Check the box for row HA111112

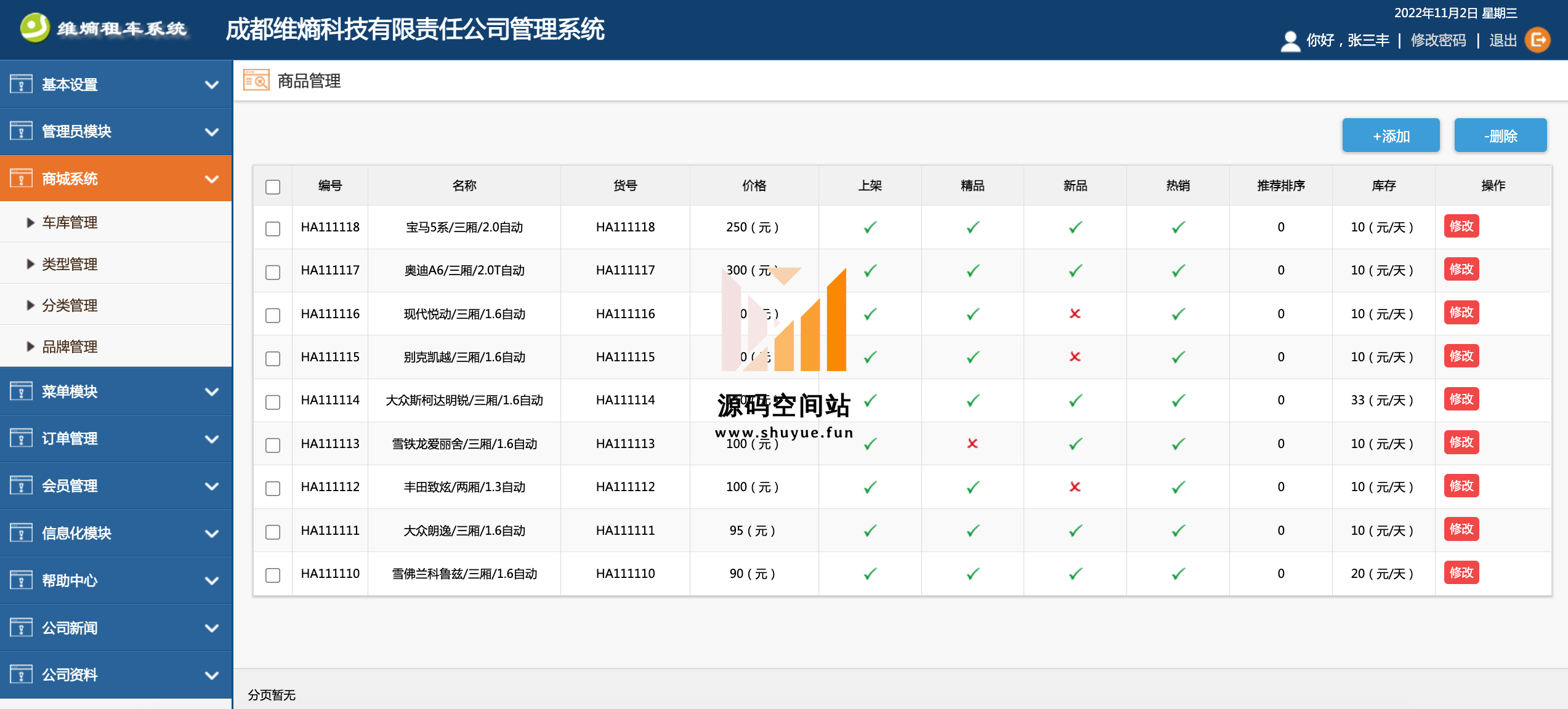click(273, 488)
